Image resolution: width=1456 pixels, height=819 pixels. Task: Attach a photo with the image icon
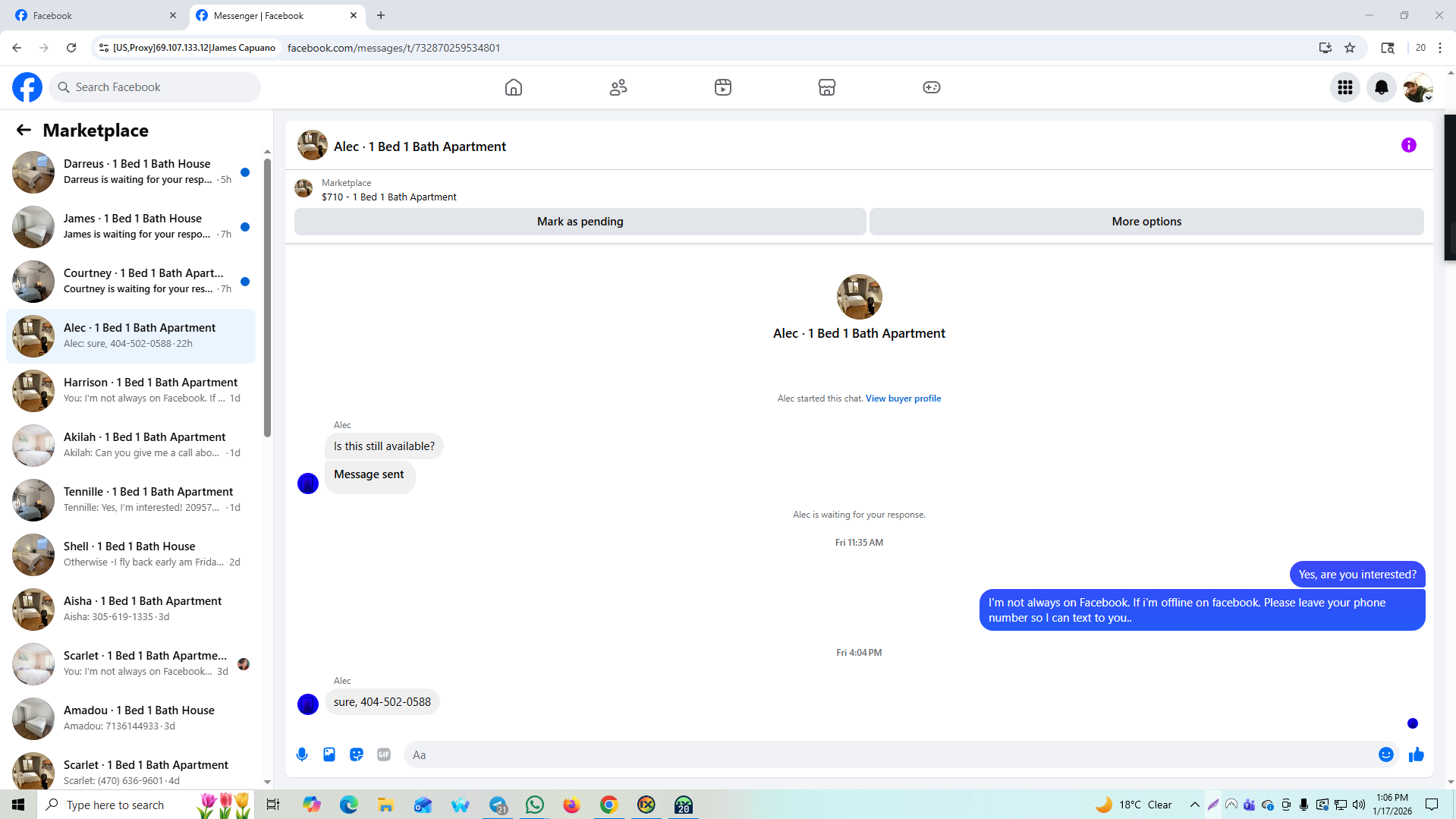click(x=329, y=754)
